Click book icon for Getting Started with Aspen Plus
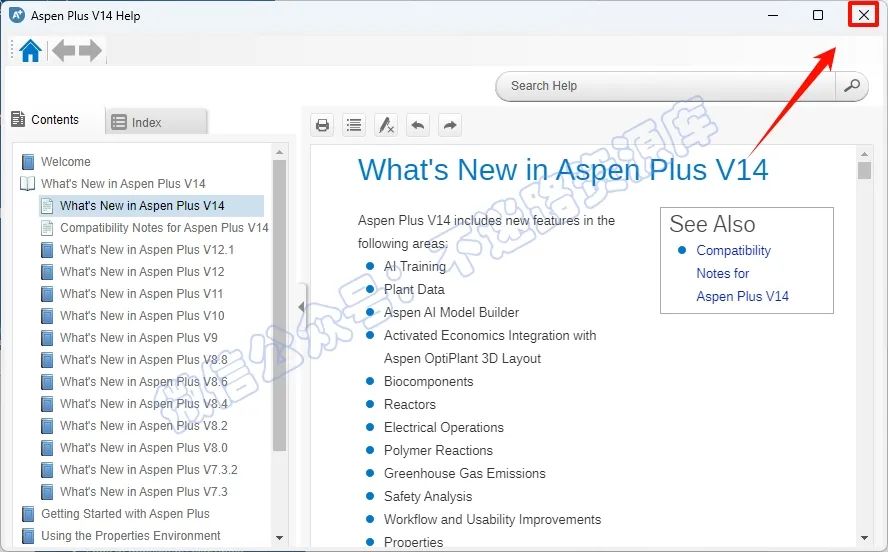This screenshot has height=552, width=888. tap(28, 514)
